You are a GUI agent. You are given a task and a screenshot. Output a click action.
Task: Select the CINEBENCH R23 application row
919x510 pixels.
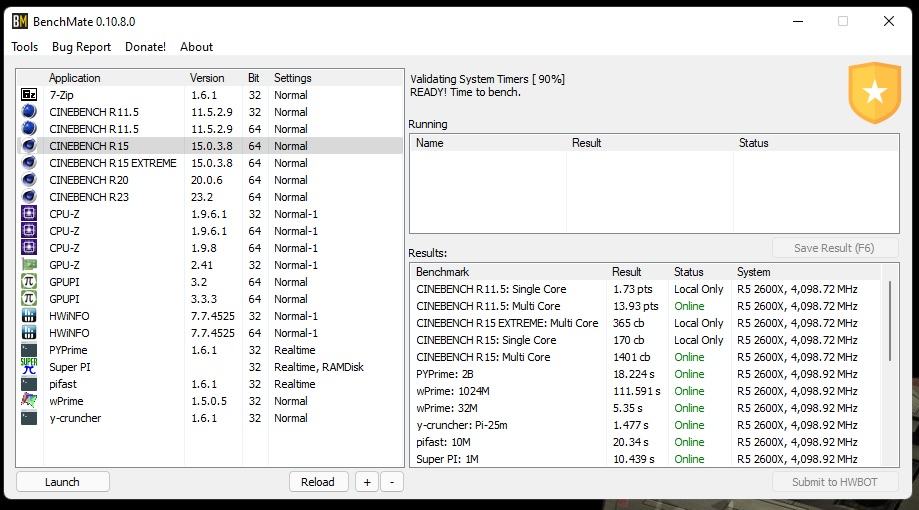[x=211, y=197]
